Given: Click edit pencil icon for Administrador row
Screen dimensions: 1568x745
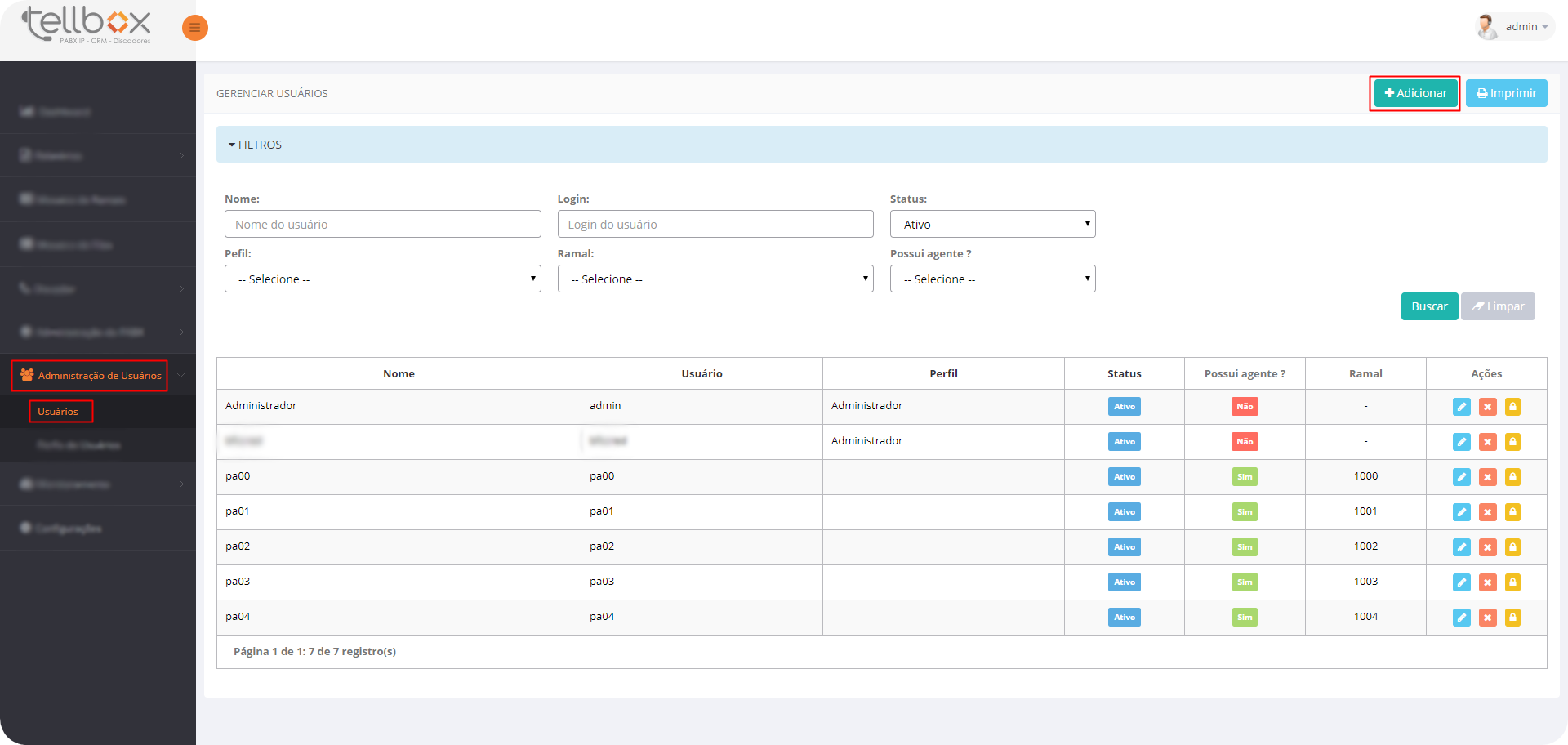Looking at the screenshot, I should (x=1461, y=407).
